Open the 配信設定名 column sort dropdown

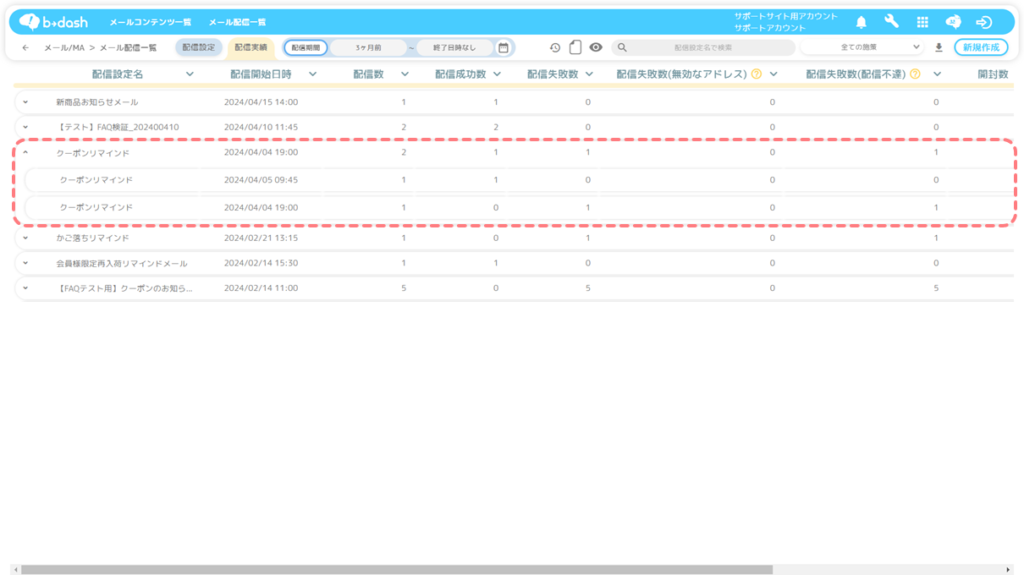[x=190, y=74]
